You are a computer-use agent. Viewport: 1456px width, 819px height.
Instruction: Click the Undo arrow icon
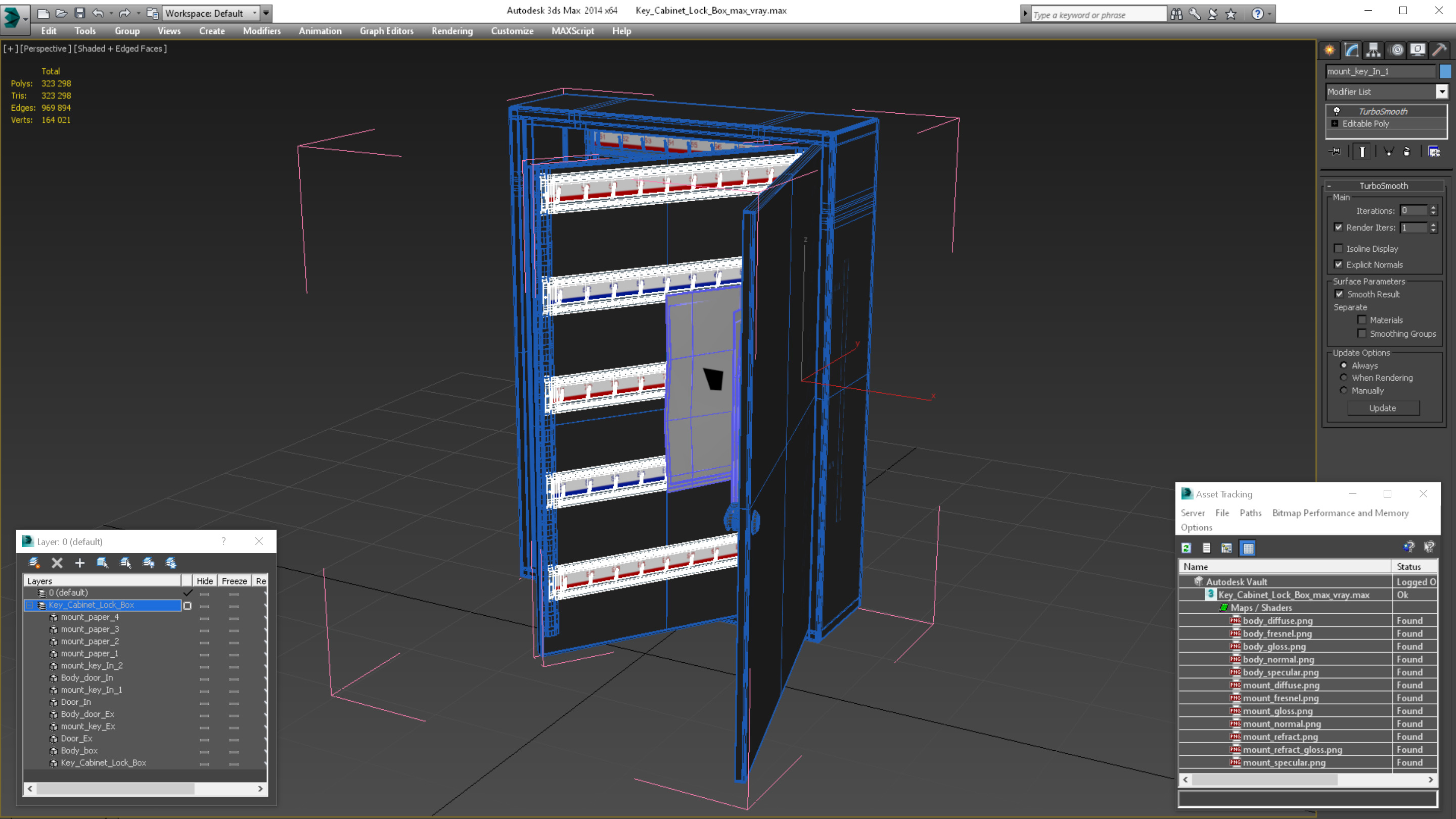point(98,13)
